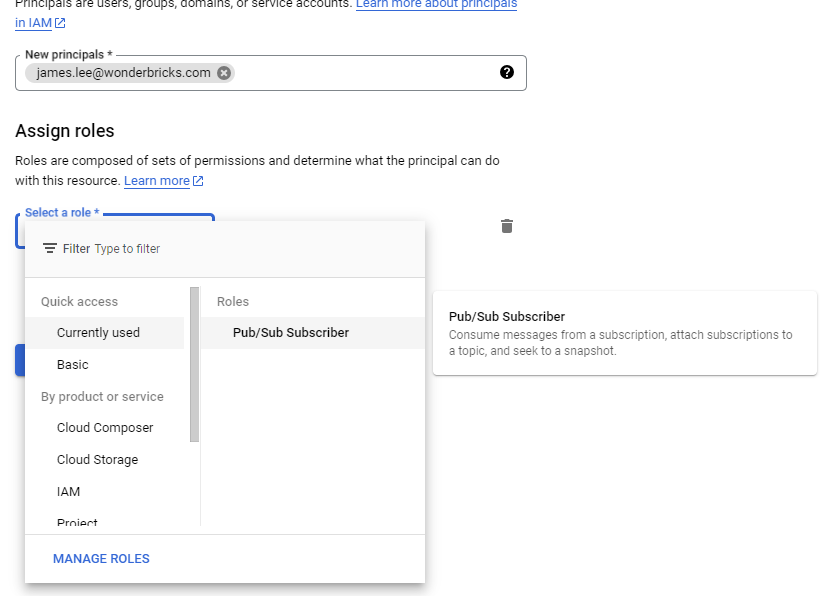
Task: Click the category list scrollbar
Action: coord(194,364)
